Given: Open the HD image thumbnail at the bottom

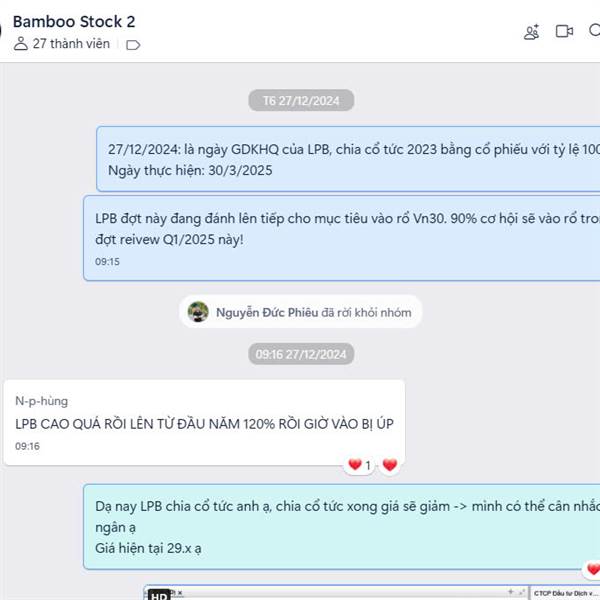Looking at the screenshot, I should 372,592.
